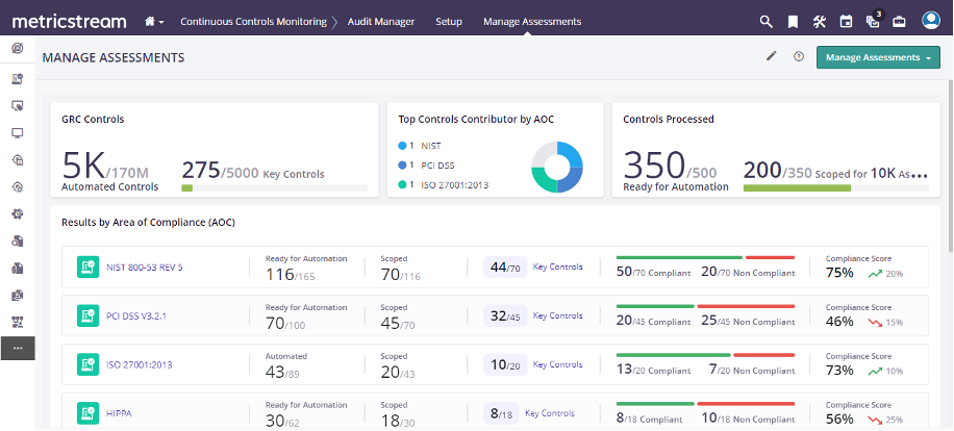Screen dimensions: 954x431
Task: Click the metricstream logo
Action: (69, 21)
